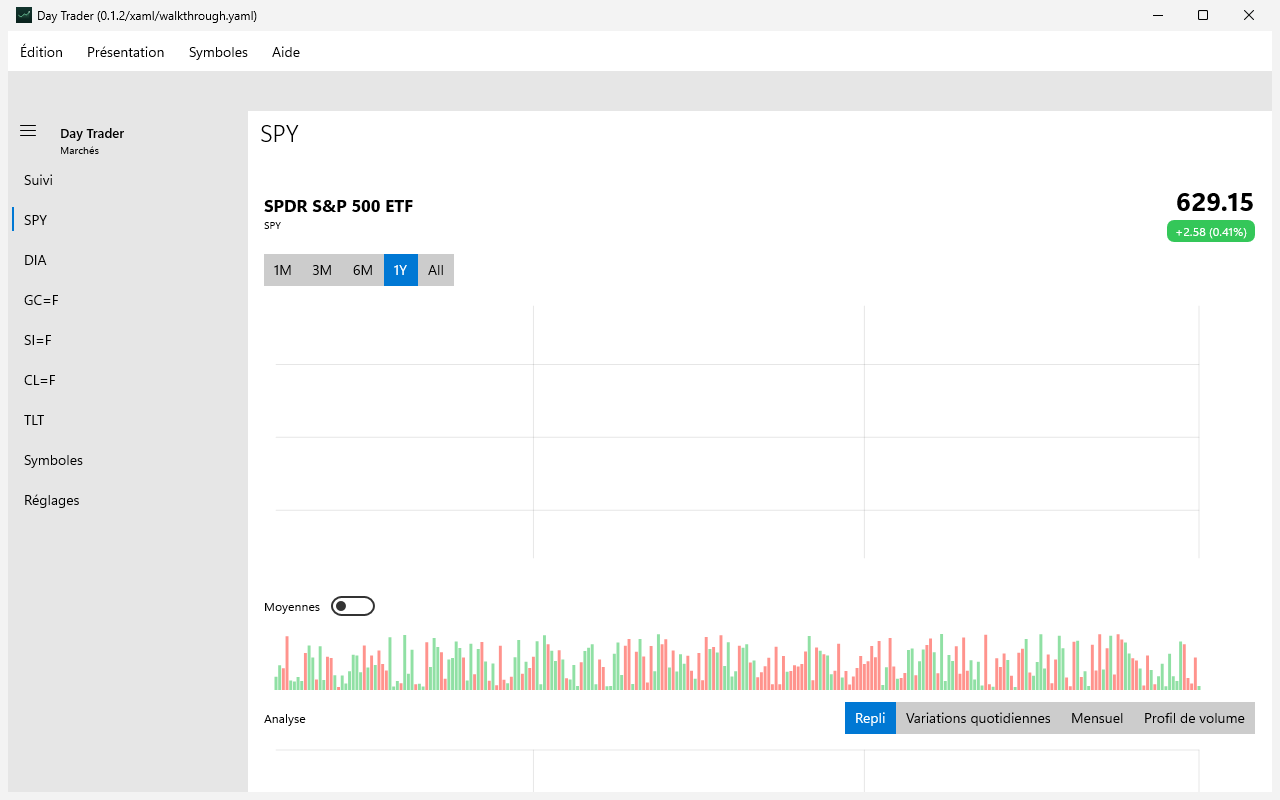1280x800 pixels.
Task: Select Profil de volume analysis tab
Action: click(1194, 718)
